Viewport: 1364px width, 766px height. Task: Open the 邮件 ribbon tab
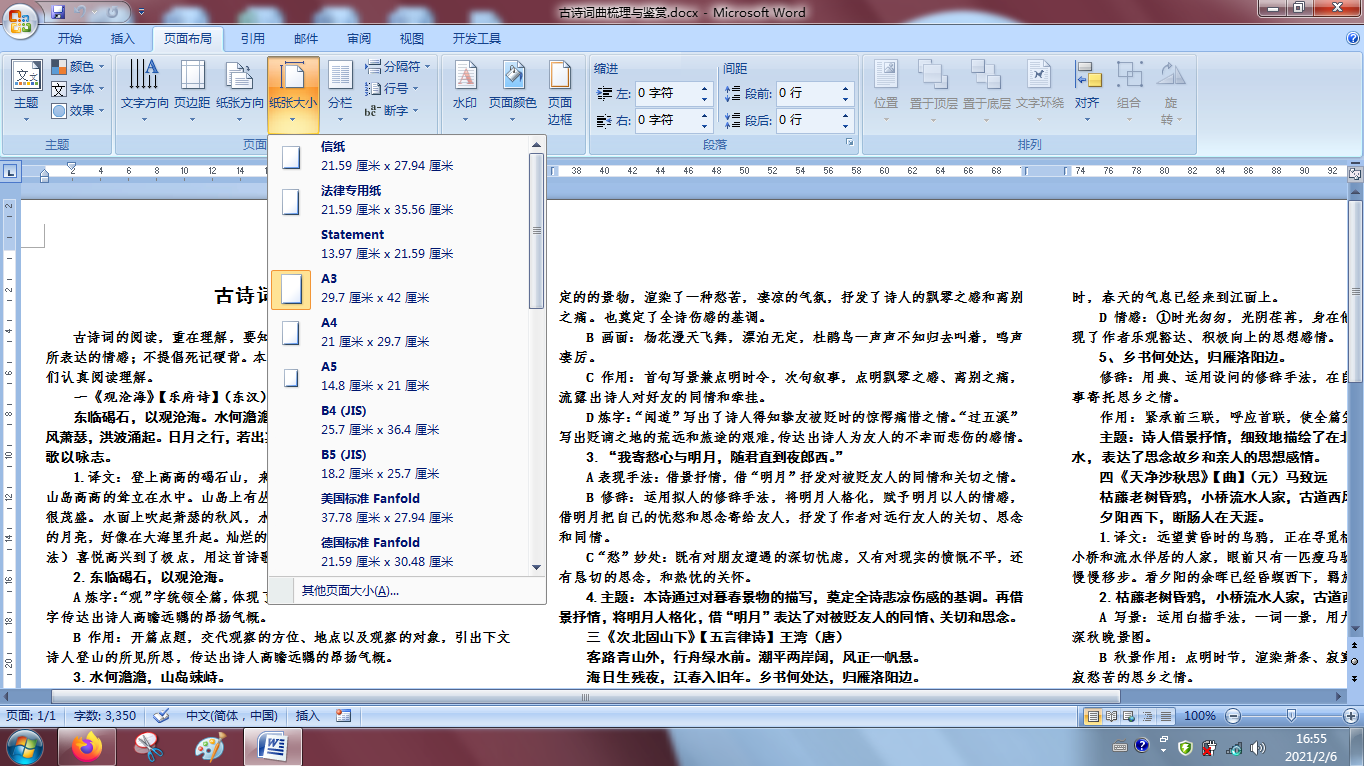click(305, 37)
